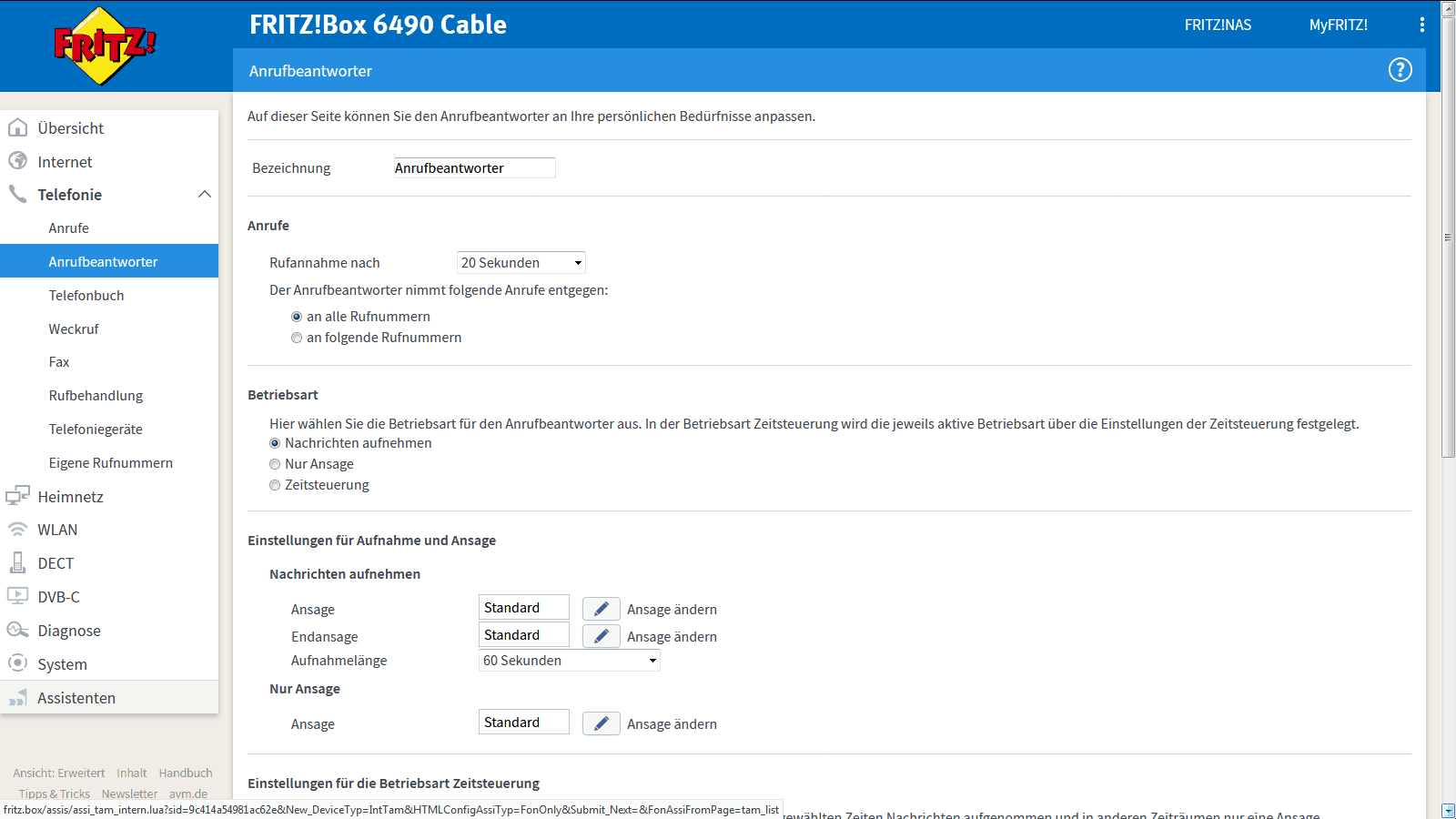The height and width of the screenshot is (819, 1456).
Task: Click pencil icon in Nur Ansage section
Action: (602, 723)
